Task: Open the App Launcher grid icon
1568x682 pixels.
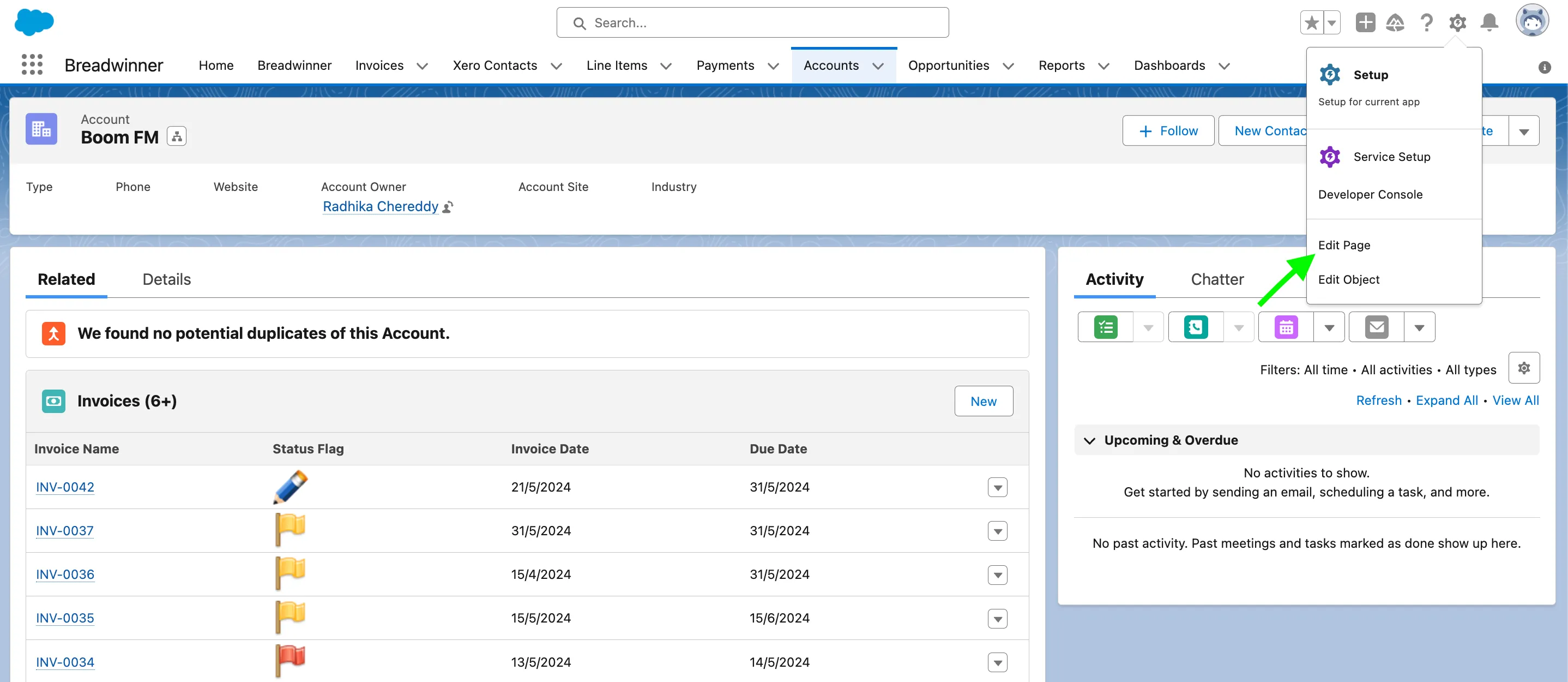Action: point(32,64)
